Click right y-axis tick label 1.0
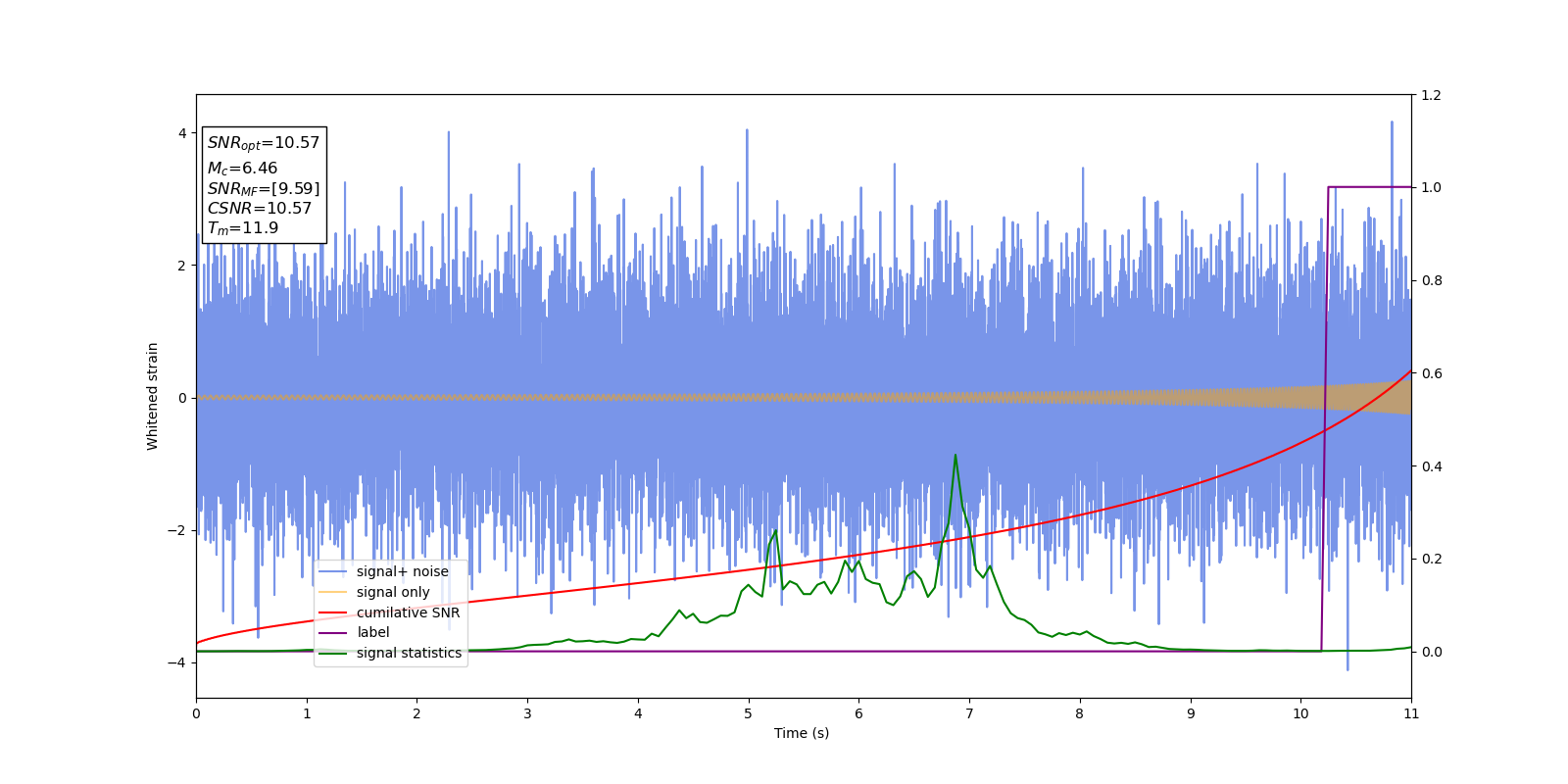1568x784 pixels. point(1432,187)
